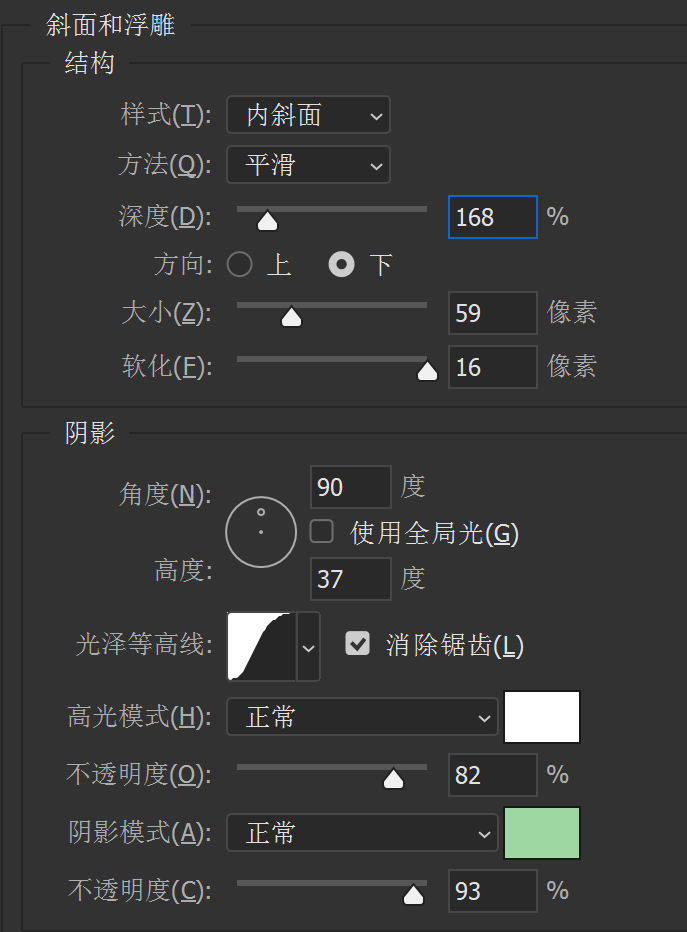Click the 深度 depth value field

(x=492, y=217)
